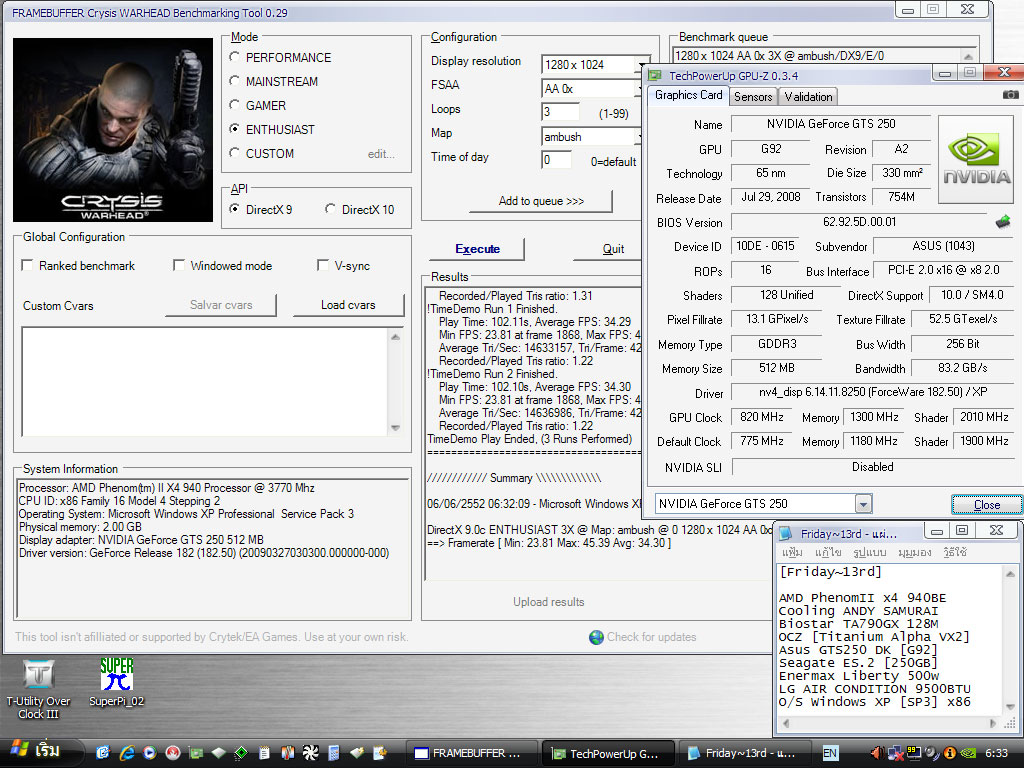Screen dimensions: 1024x768
Task: Open second Thai menu in Notepad
Action: pyautogui.click(x=827, y=552)
